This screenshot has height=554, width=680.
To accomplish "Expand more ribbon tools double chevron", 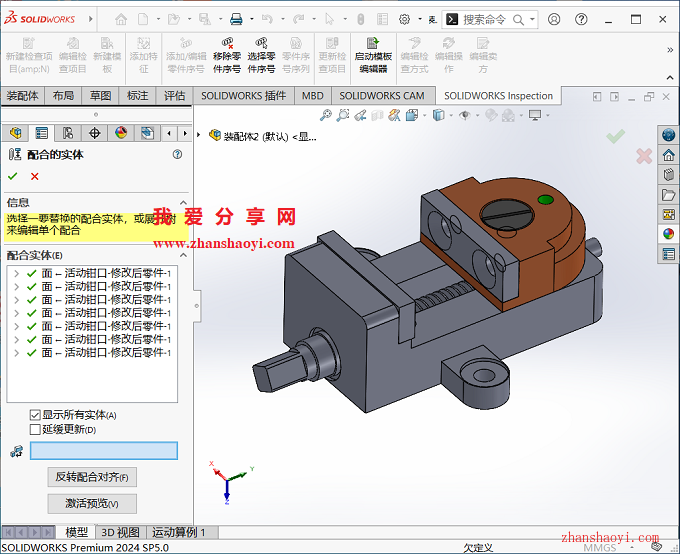I will pyautogui.click(x=670, y=50).
